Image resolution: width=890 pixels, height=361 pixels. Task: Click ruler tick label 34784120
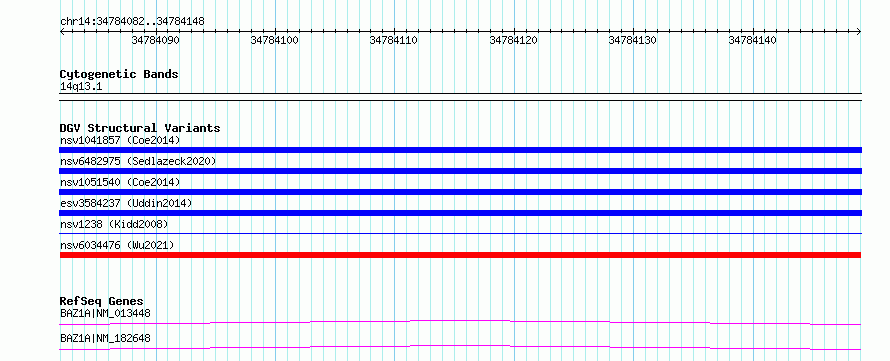(514, 40)
